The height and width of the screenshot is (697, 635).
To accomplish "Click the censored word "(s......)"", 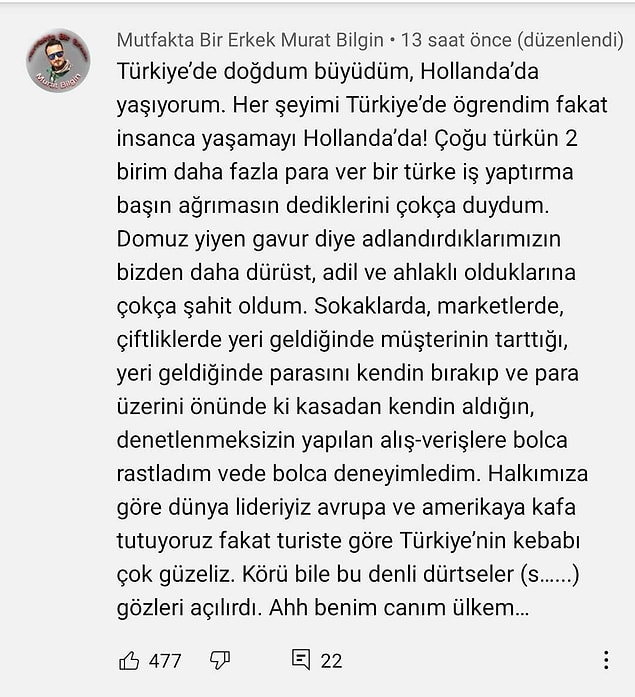I will pyautogui.click(x=550, y=574).
